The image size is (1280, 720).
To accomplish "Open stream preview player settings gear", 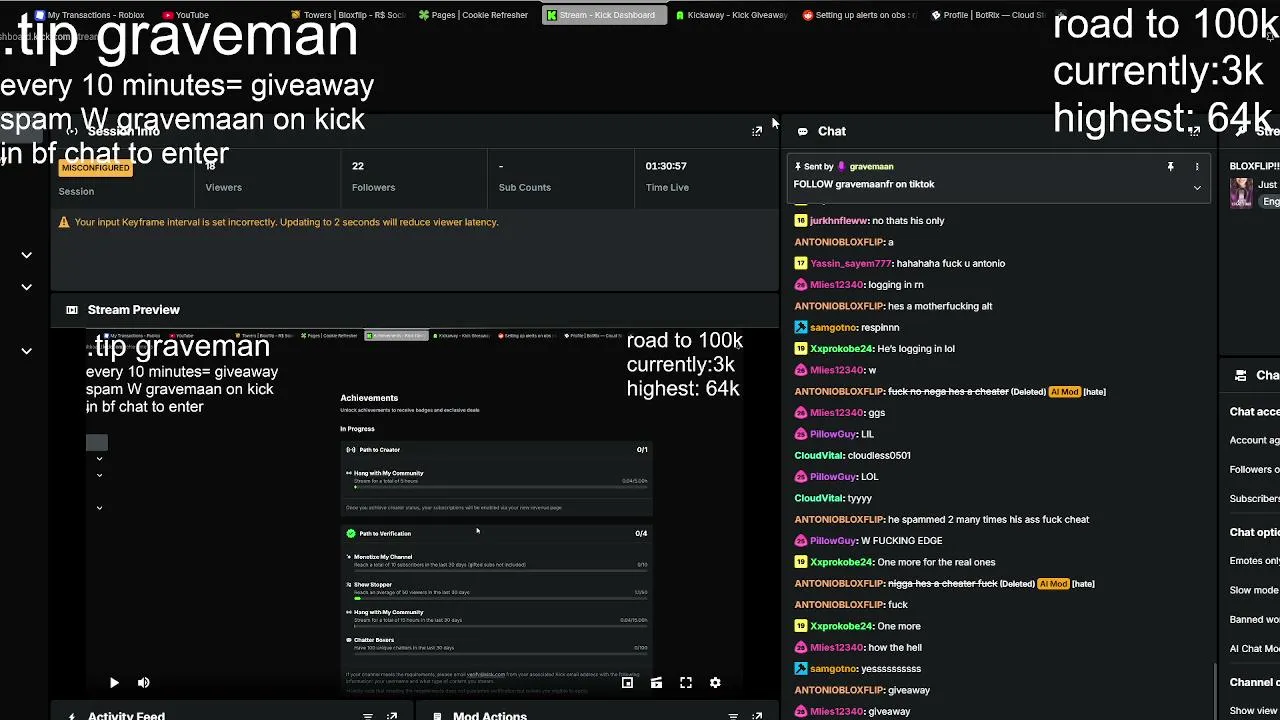I will pos(715,683).
